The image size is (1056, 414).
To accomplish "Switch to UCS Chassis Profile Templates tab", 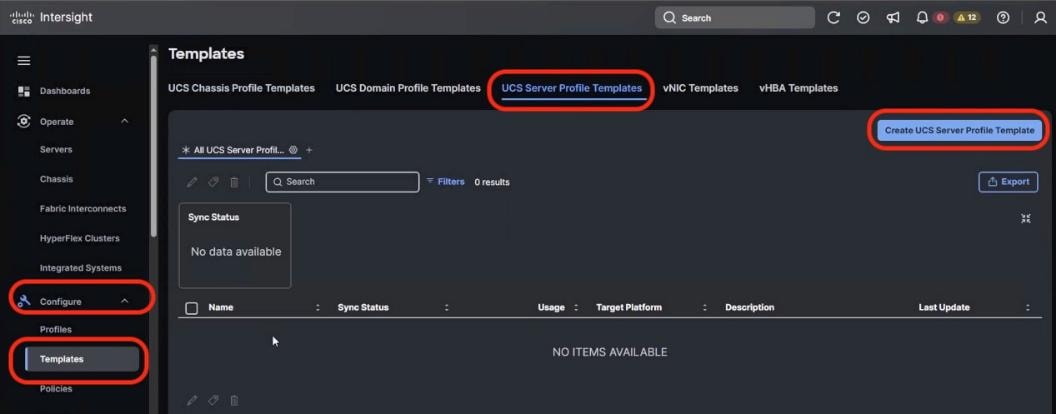I will tap(241, 88).
